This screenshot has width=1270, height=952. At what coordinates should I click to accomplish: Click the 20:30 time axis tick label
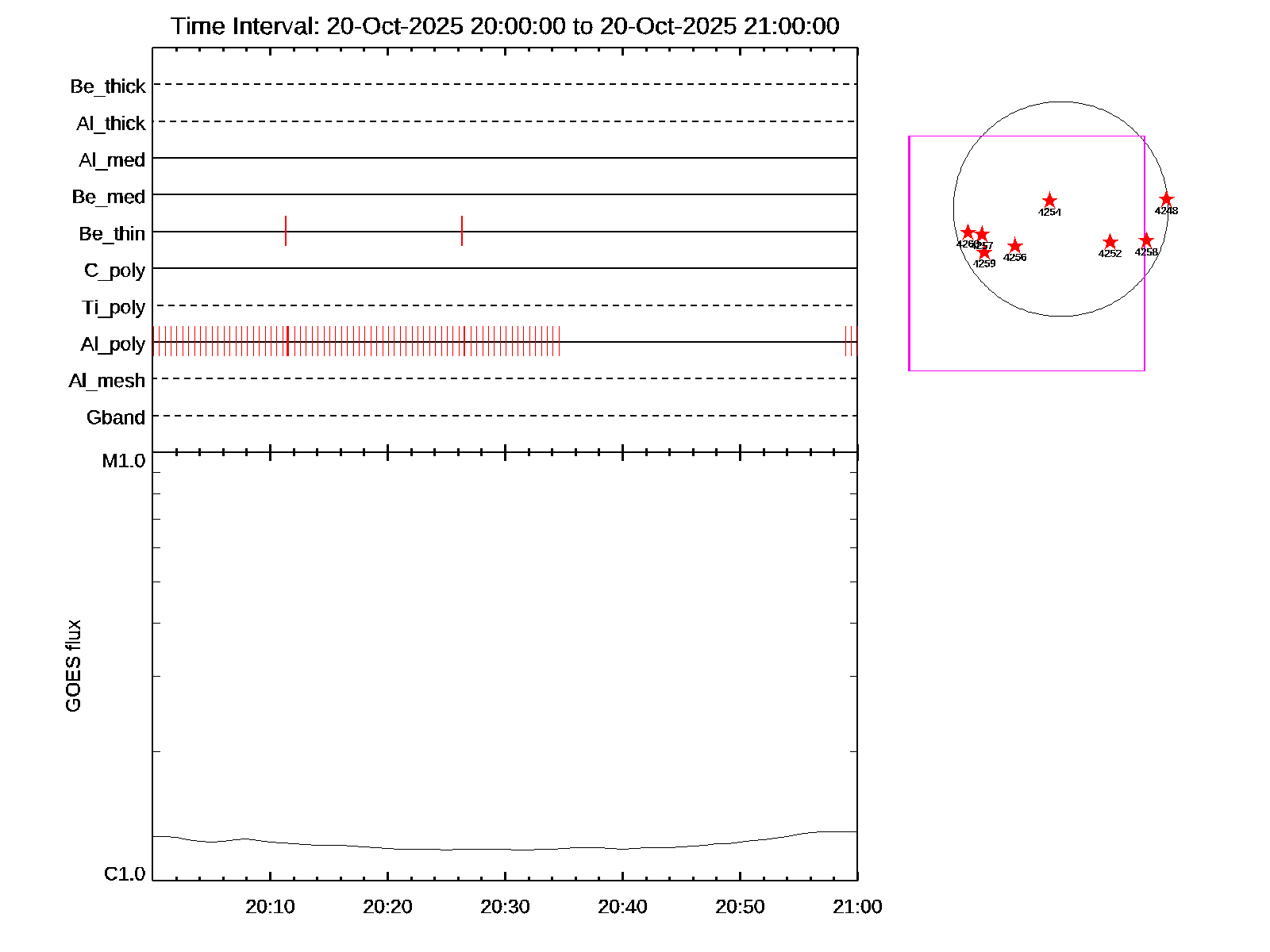tap(505, 907)
